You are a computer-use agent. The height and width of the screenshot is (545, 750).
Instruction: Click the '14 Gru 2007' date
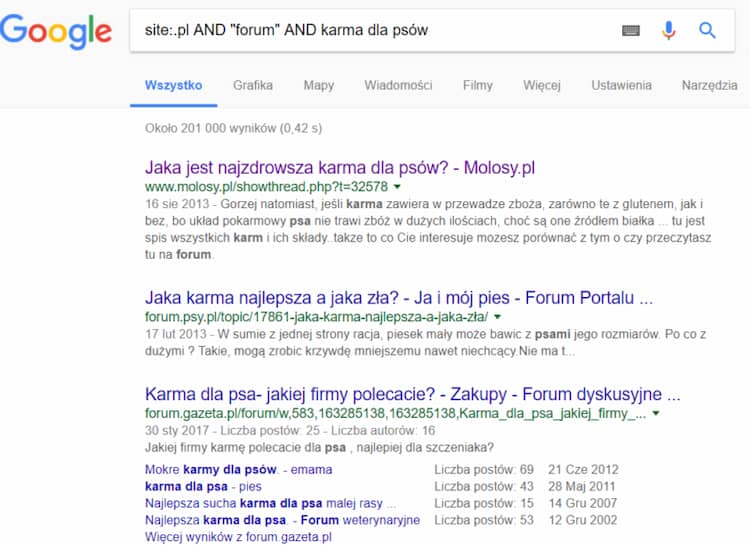click(583, 503)
